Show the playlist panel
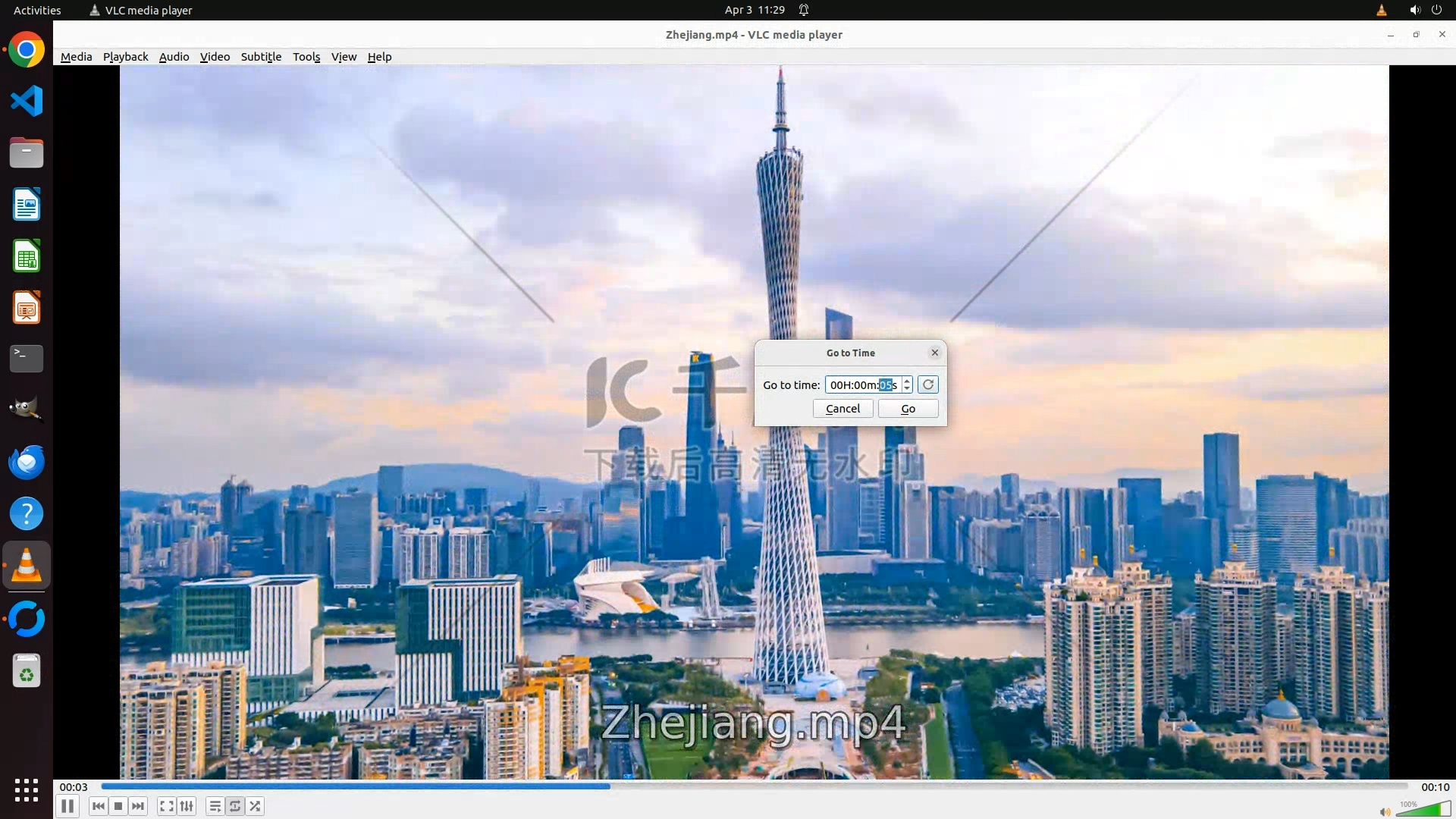The width and height of the screenshot is (1456, 819). (215, 806)
